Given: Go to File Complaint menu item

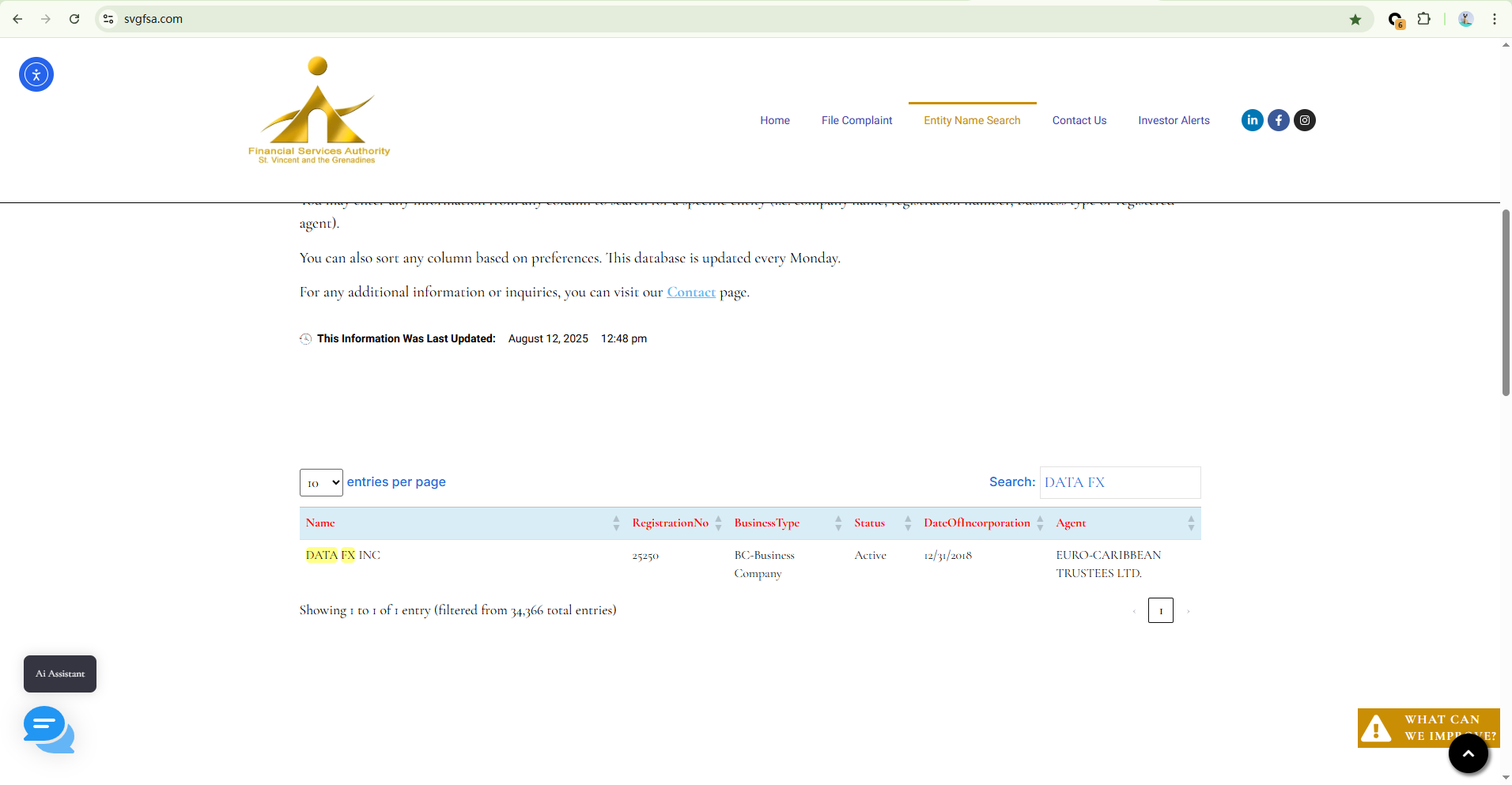Looking at the screenshot, I should [x=856, y=120].
